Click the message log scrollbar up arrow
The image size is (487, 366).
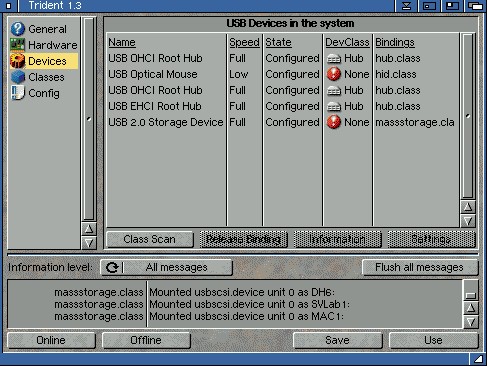coord(471,308)
